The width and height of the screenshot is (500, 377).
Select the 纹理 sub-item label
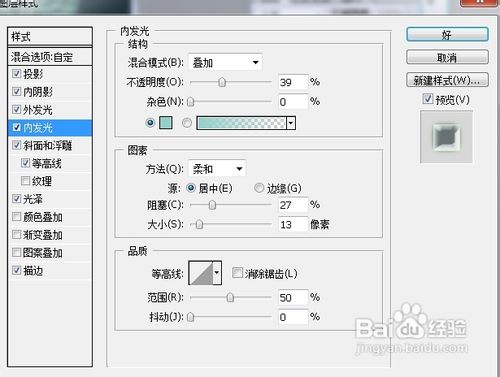click(x=42, y=181)
